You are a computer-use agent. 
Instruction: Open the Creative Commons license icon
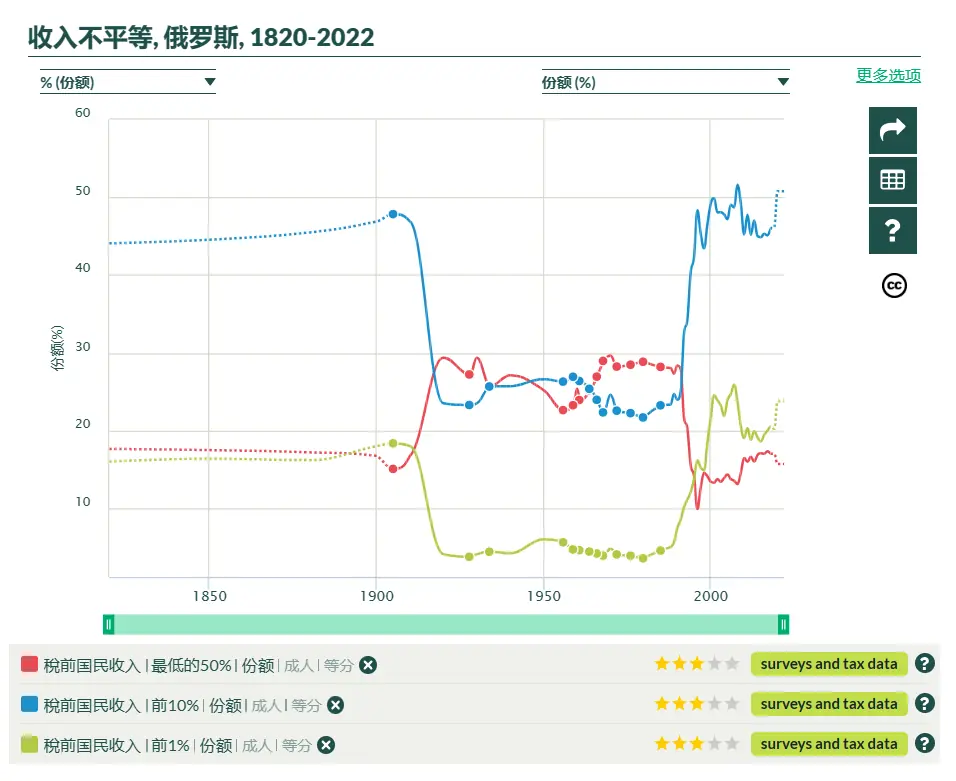tap(894, 285)
